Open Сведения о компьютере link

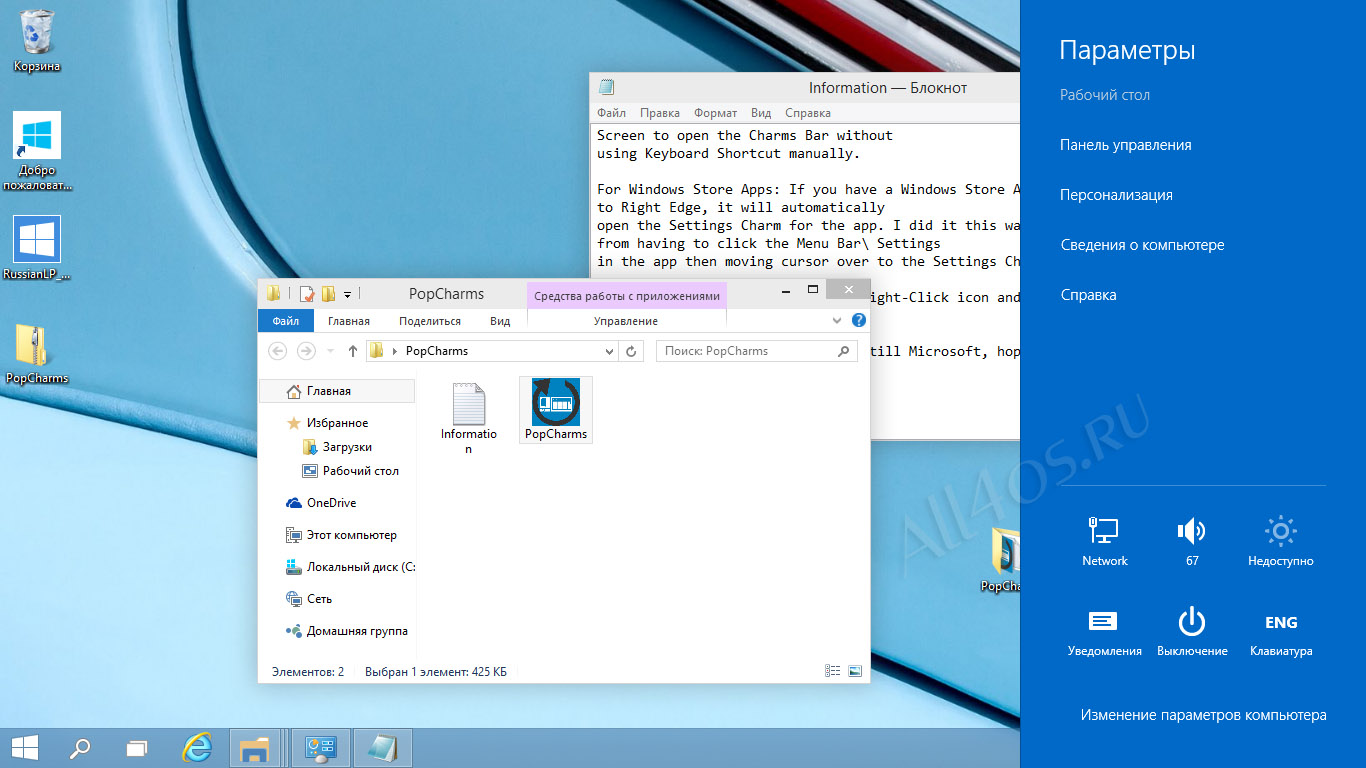[1142, 245]
